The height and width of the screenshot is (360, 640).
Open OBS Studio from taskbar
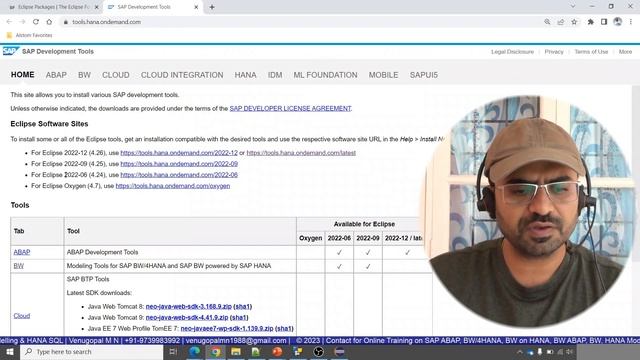tap(318, 351)
